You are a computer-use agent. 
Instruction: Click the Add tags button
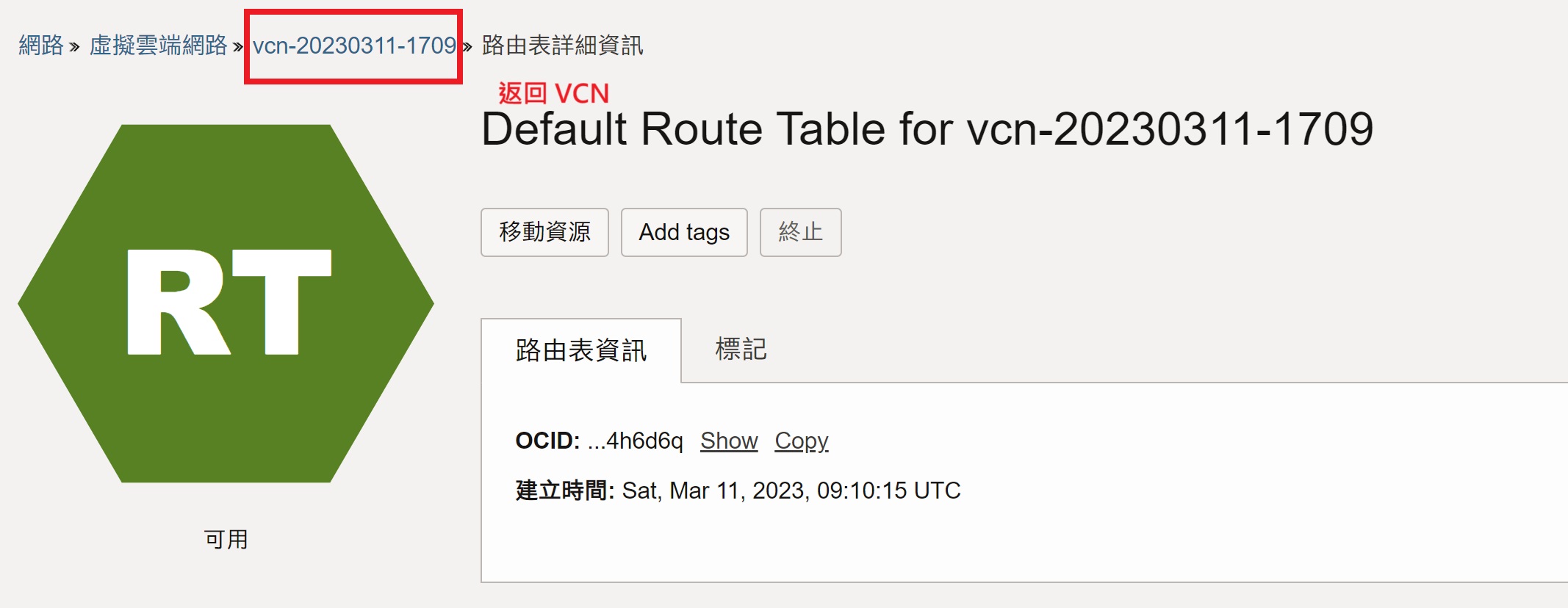pos(683,232)
